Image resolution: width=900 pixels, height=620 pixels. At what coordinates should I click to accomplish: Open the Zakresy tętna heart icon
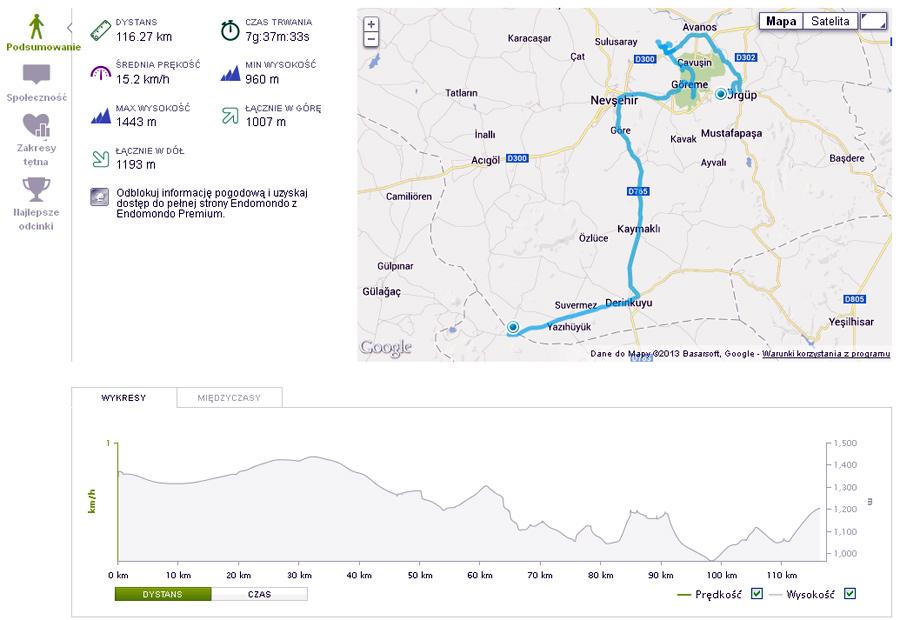(x=36, y=125)
